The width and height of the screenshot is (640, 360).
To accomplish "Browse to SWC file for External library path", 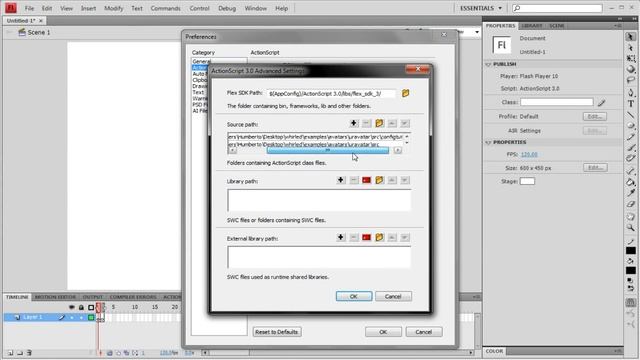I will [x=367, y=237].
